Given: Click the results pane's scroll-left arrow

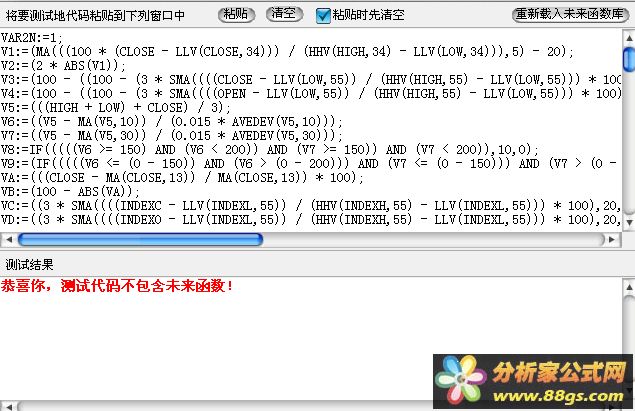Looking at the screenshot, I should click(x=9, y=405).
